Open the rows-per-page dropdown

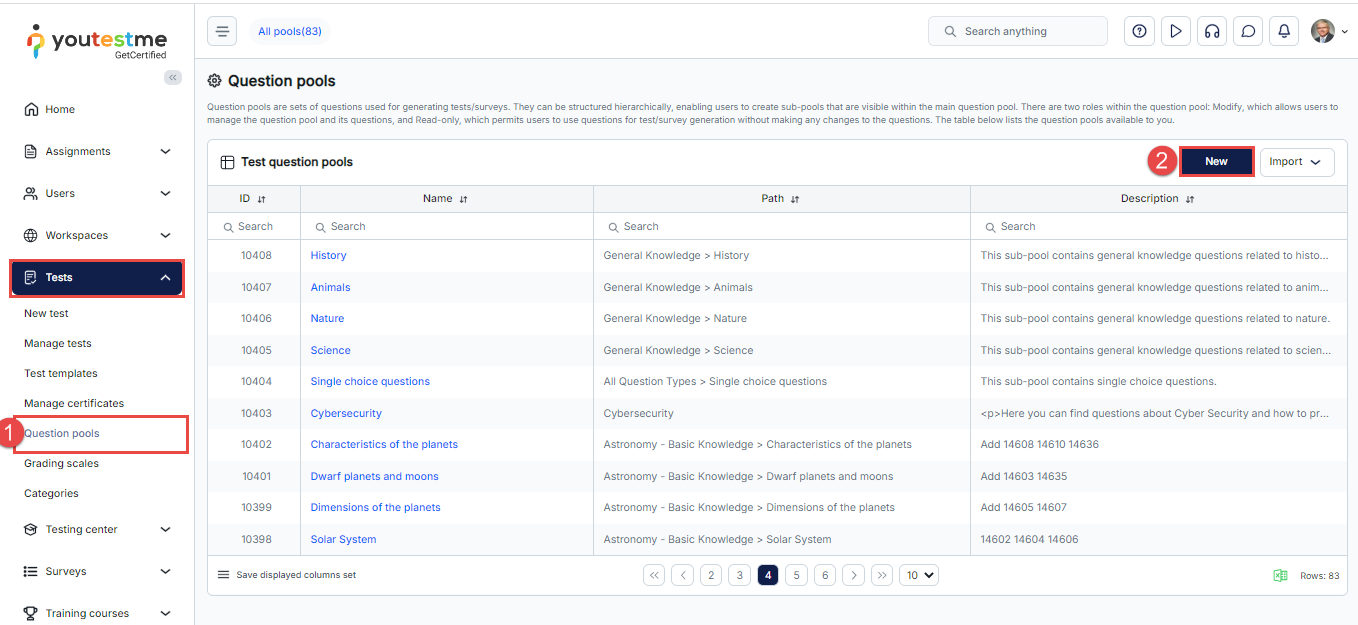click(918, 575)
